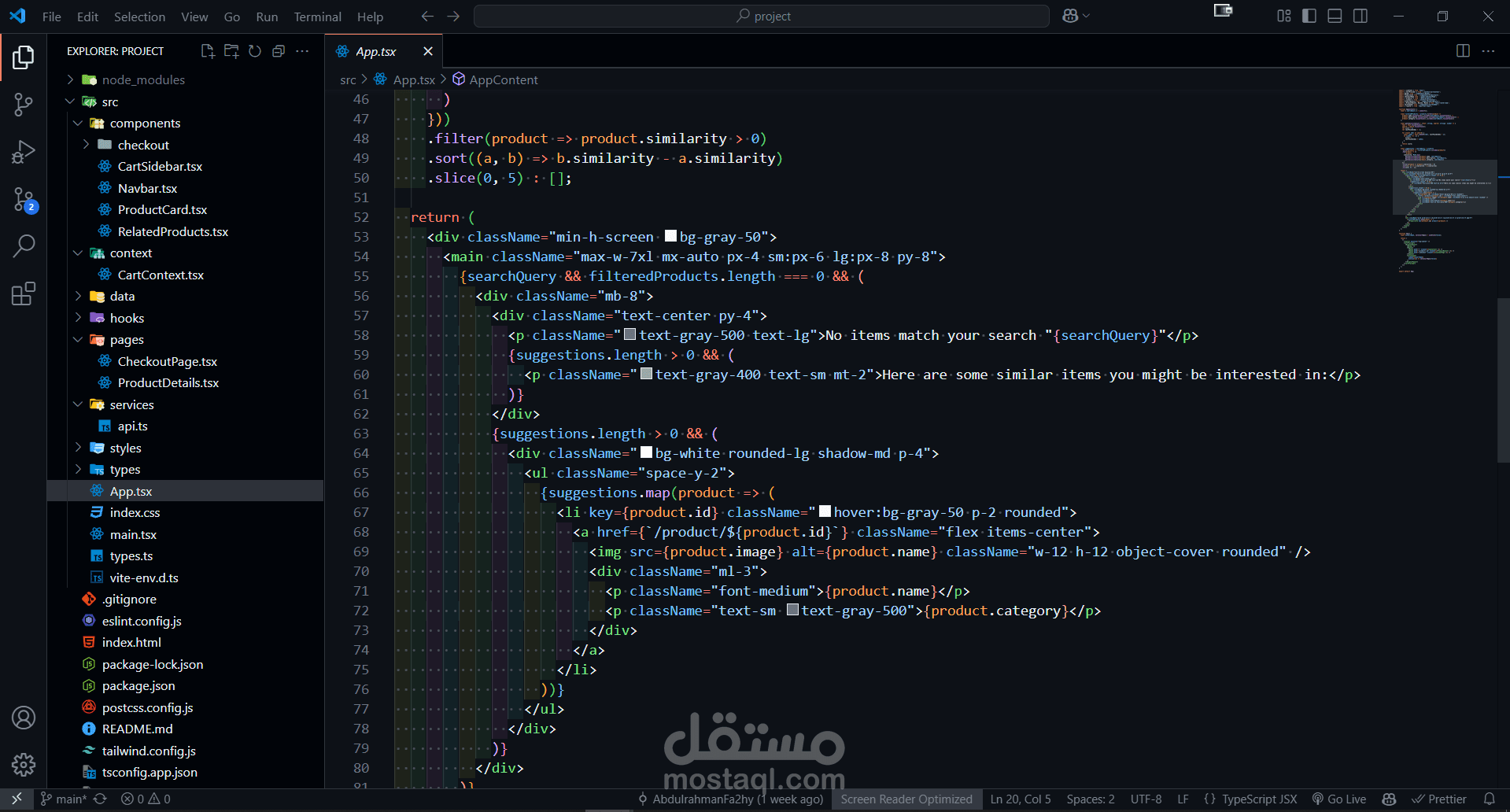Viewport: 1510px width, 812px height.
Task: Toggle the primary side bar visibility
Action: tap(1309, 17)
